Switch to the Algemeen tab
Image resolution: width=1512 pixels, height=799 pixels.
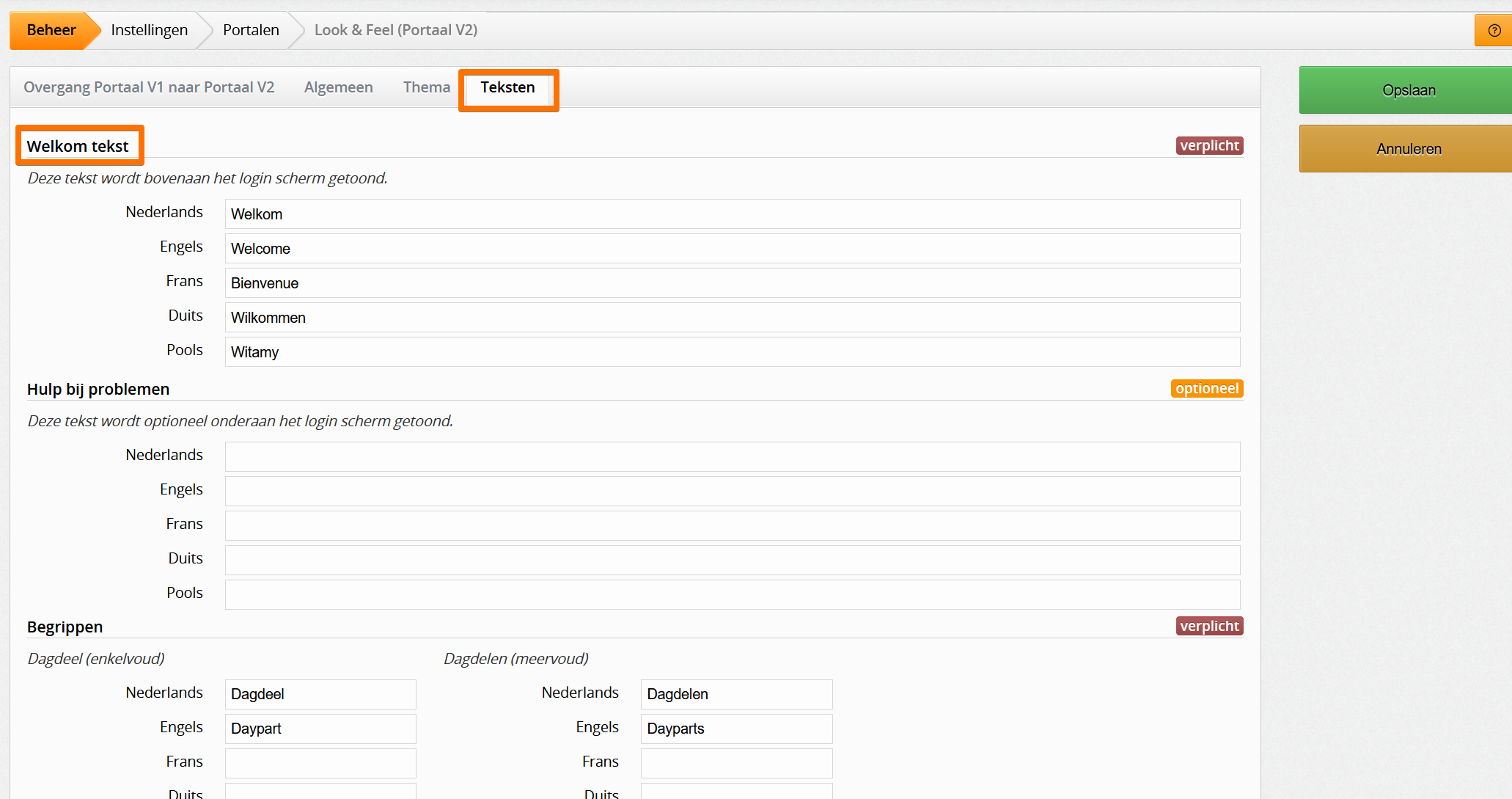pos(338,87)
